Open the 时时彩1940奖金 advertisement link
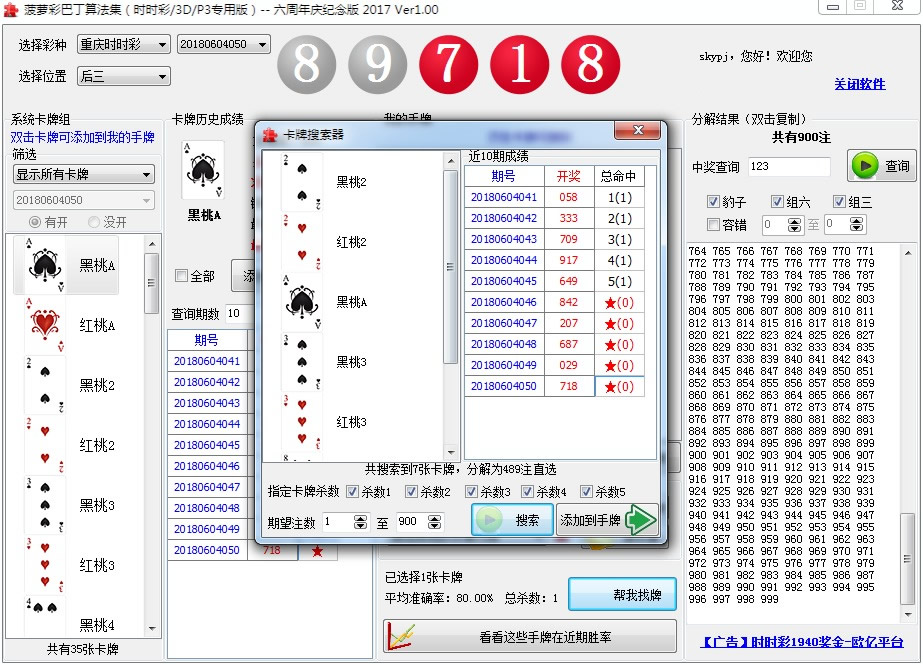923x665 pixels. 801,642
